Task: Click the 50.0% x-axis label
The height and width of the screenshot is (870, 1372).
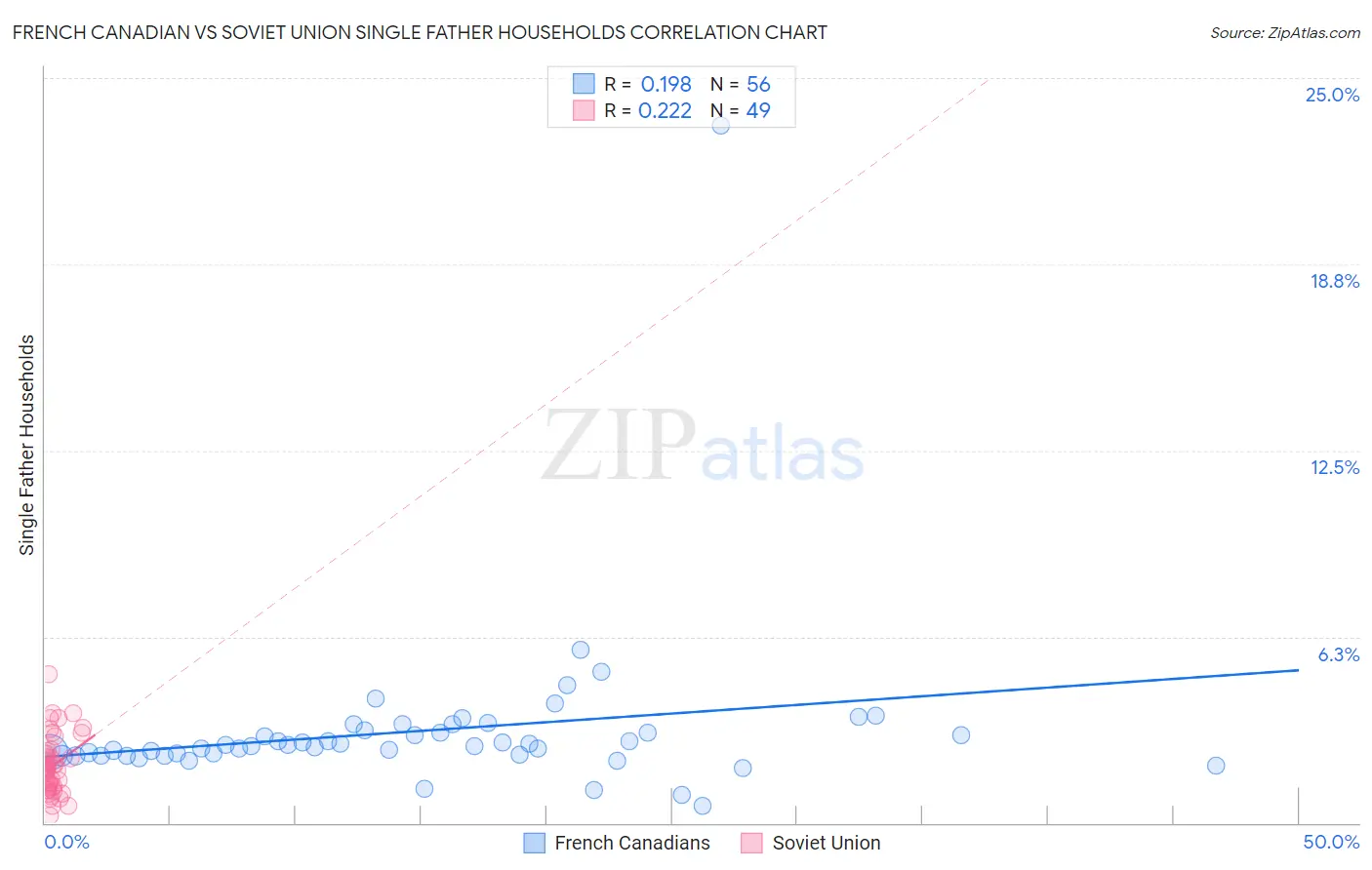Action: click(1331, 842)
